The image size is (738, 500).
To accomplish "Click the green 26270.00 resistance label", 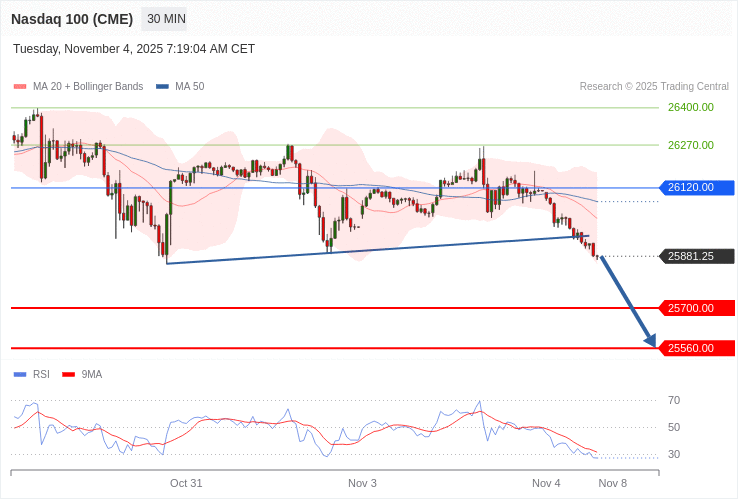I will tap(690, 145).
